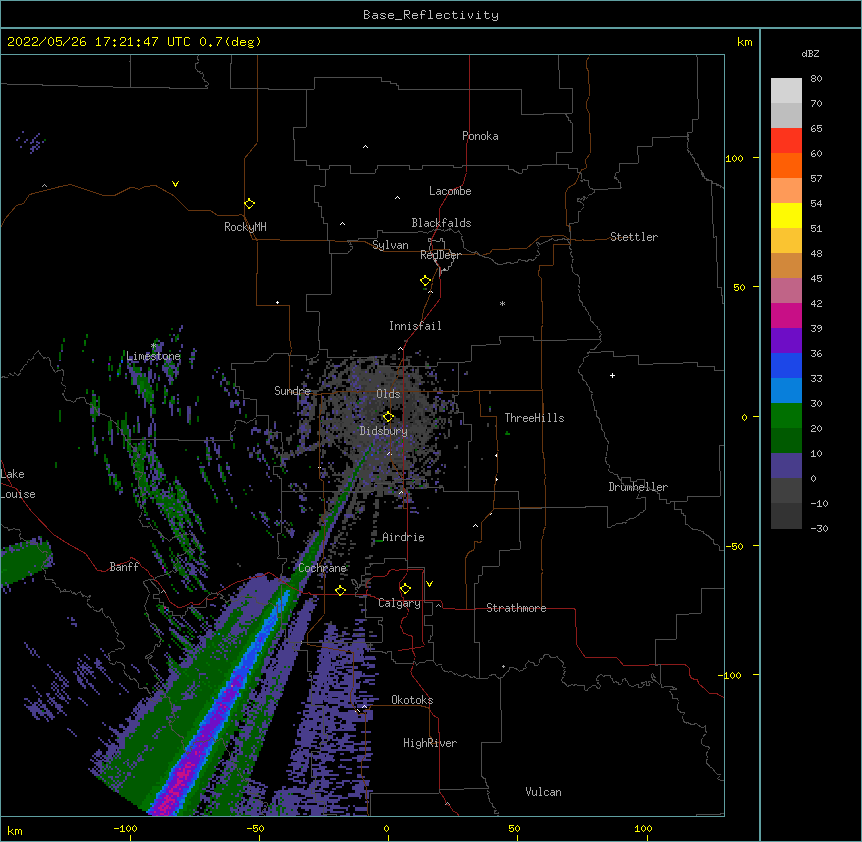The image size is (862, 842).
Task: Click the Banff town label
Action: click(x=124, y=567)
